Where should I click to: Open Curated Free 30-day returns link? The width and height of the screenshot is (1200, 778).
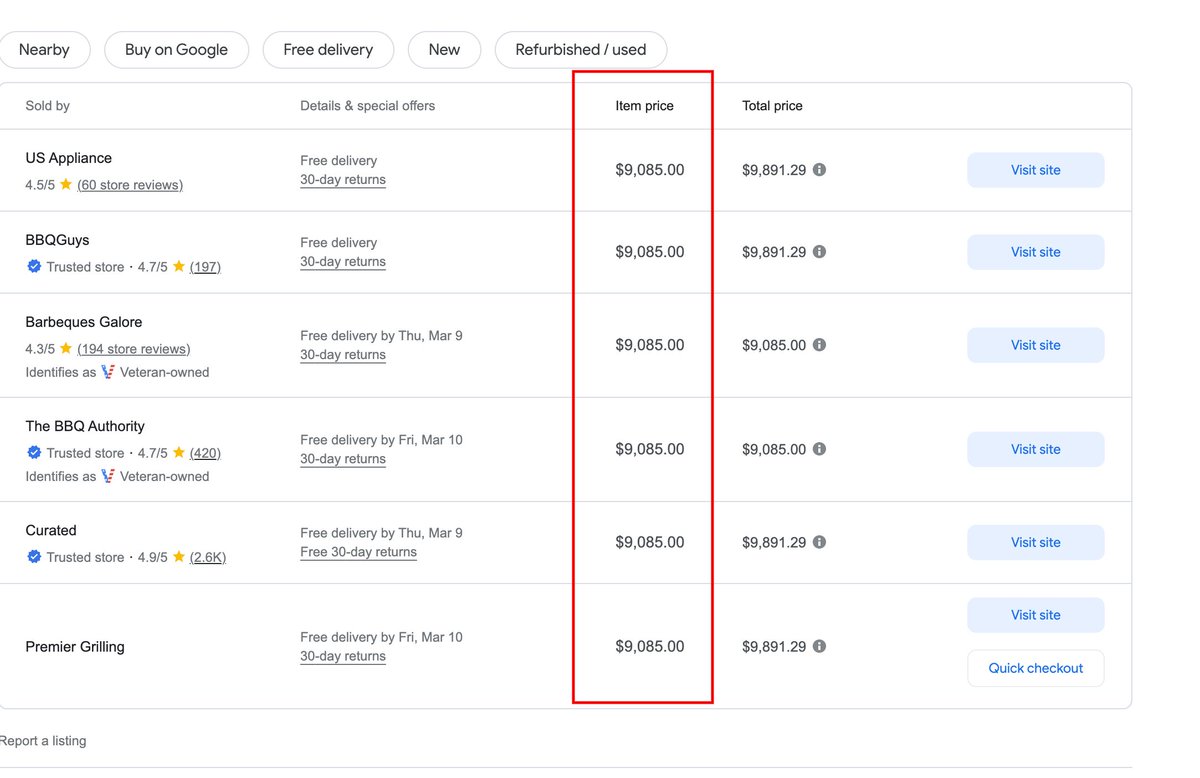click(358, 552)
